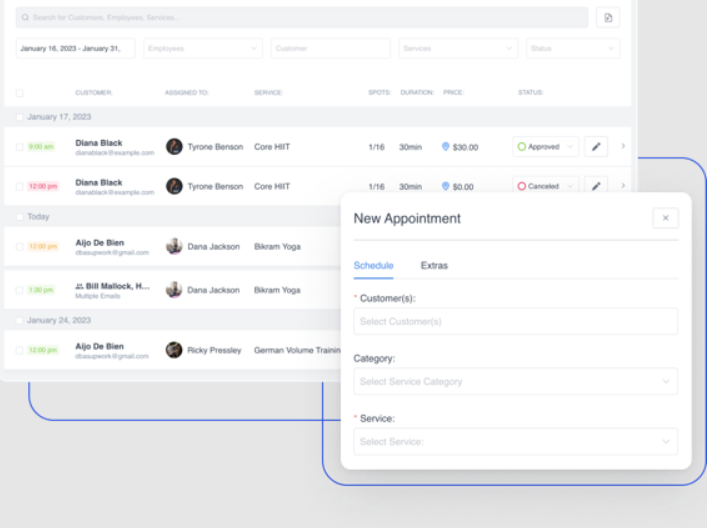The height and width of the screenshot is (528, 707).
Task: Check the January 17, 2023 group checkbox
Action: pyautogui.click(x=19, y=117)
